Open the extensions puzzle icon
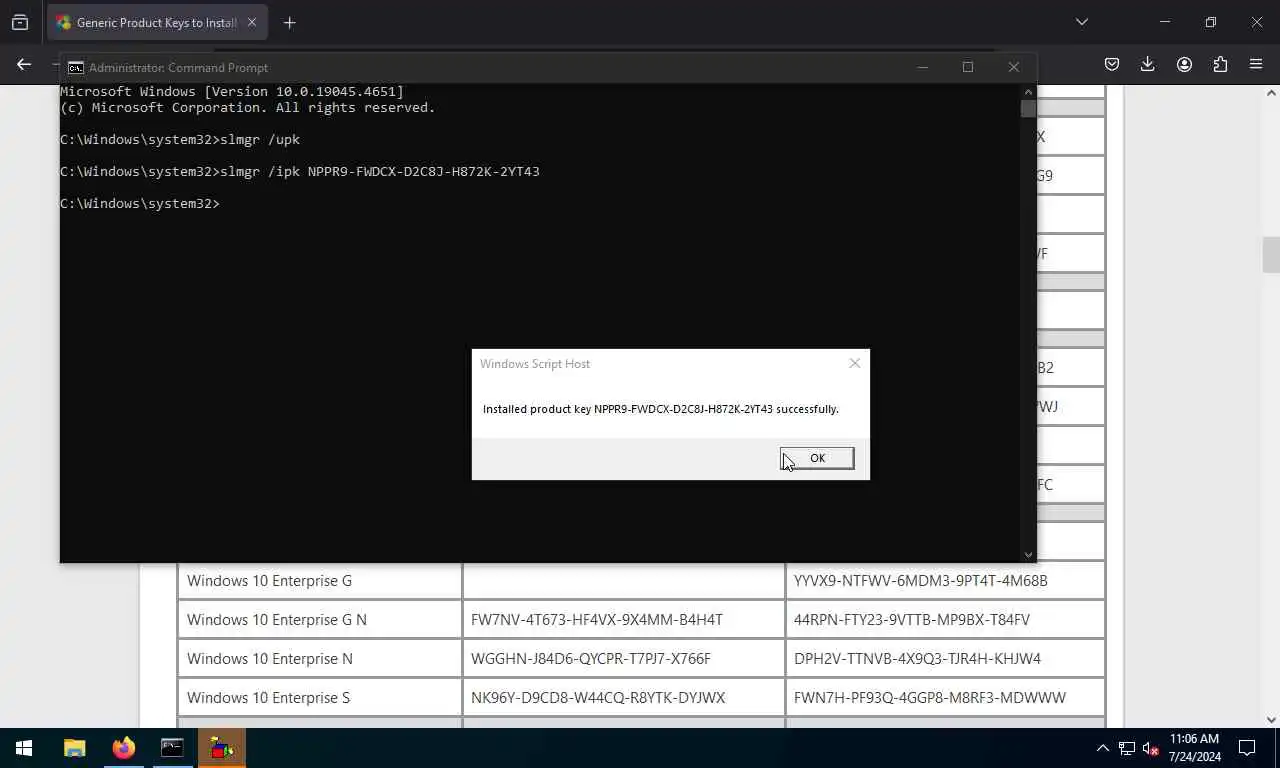Screen dimensions: 1280x768 coord(1220,64)
